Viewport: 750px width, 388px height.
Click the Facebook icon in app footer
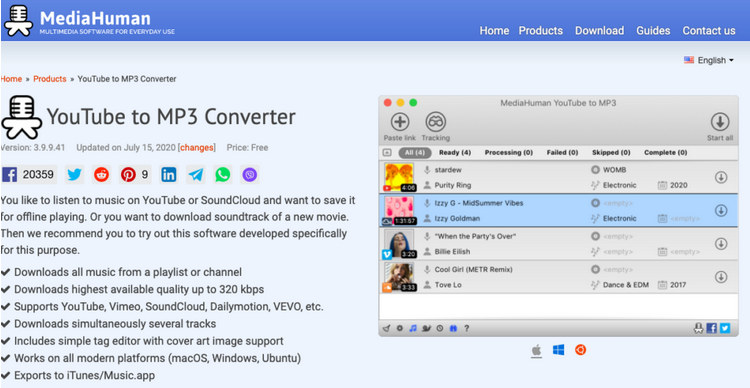[x=712, y=328]
